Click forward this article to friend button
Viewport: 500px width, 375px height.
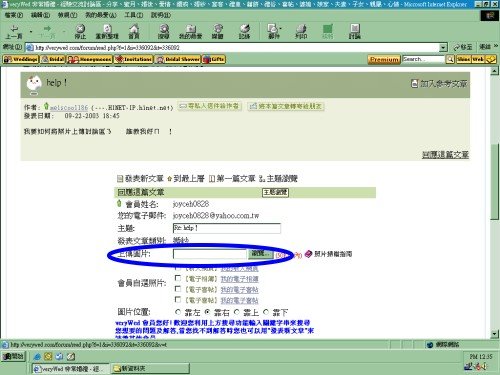click(286, 106)
